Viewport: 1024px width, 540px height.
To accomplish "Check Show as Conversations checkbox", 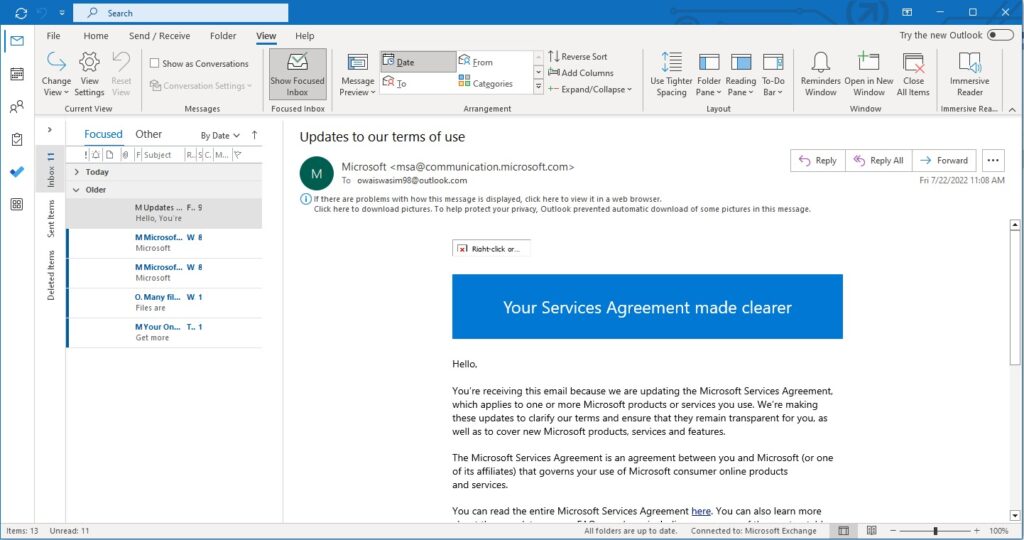I will pos(154,63).
